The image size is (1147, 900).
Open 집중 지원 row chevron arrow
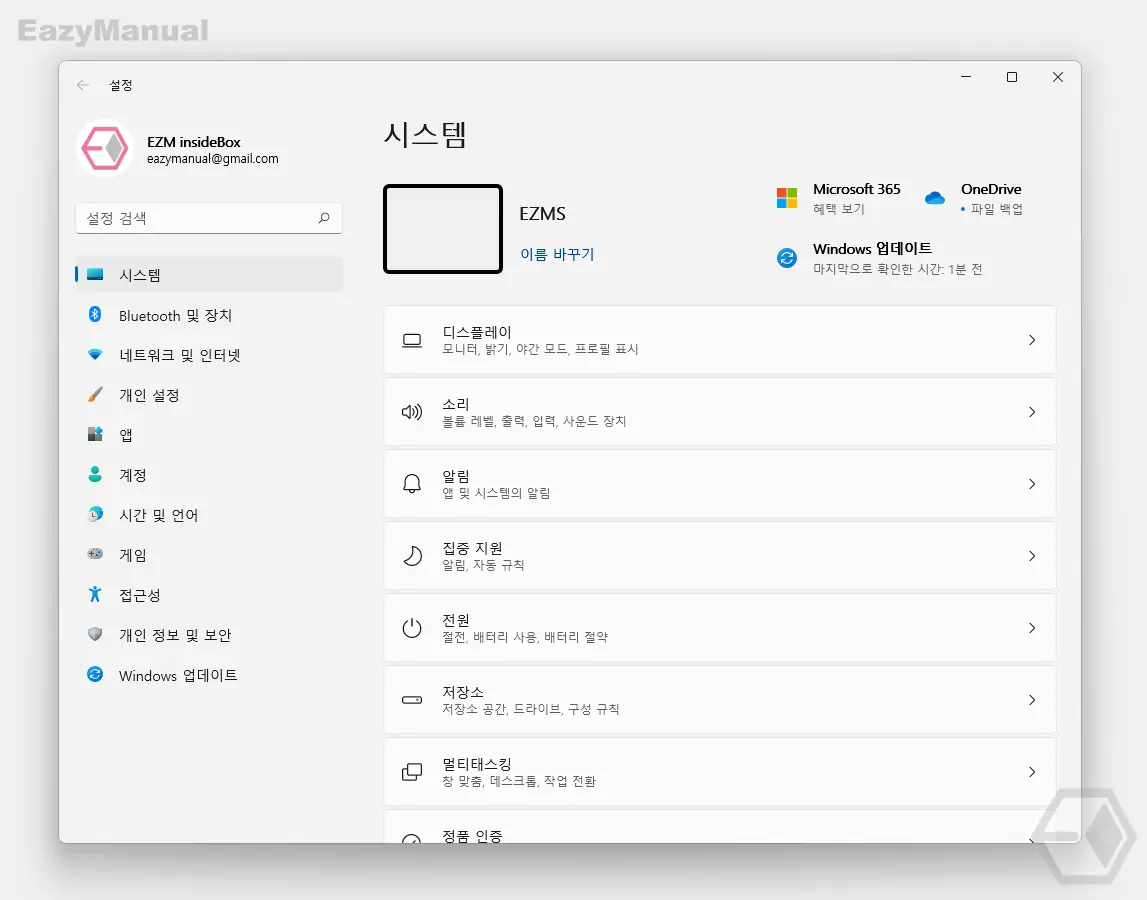pos(1031,556)
